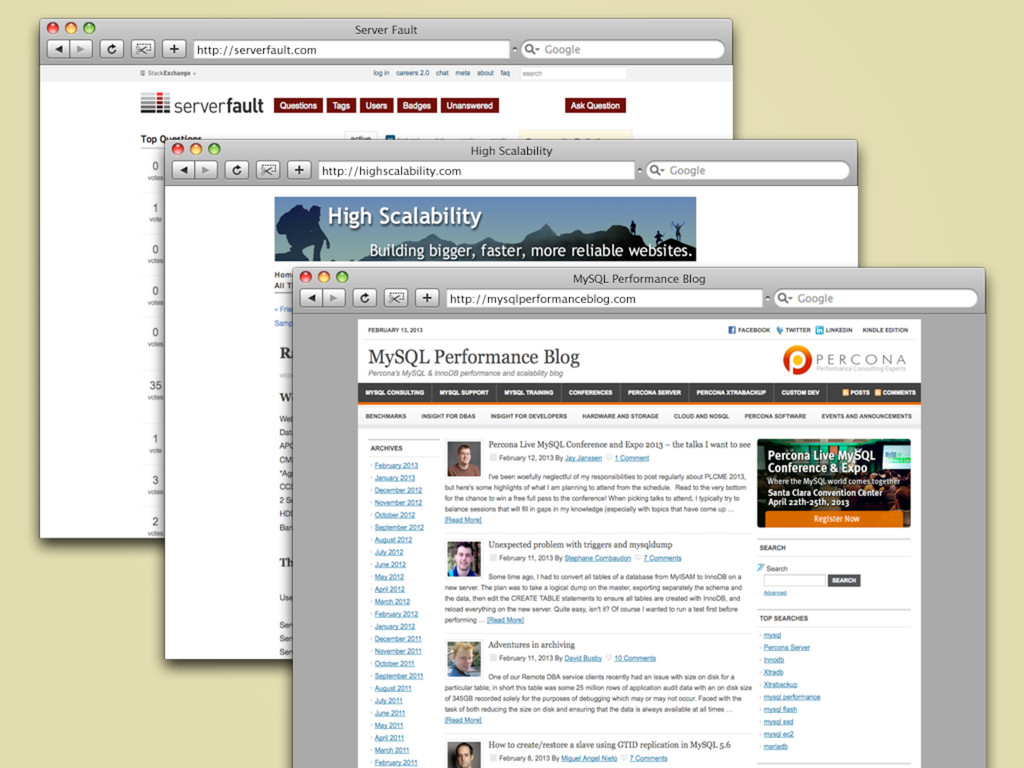Image resolution: width=1024 pixels, height=768 pixels.
Task: Click the blog SEARCH button
Action: pos(844,581)
